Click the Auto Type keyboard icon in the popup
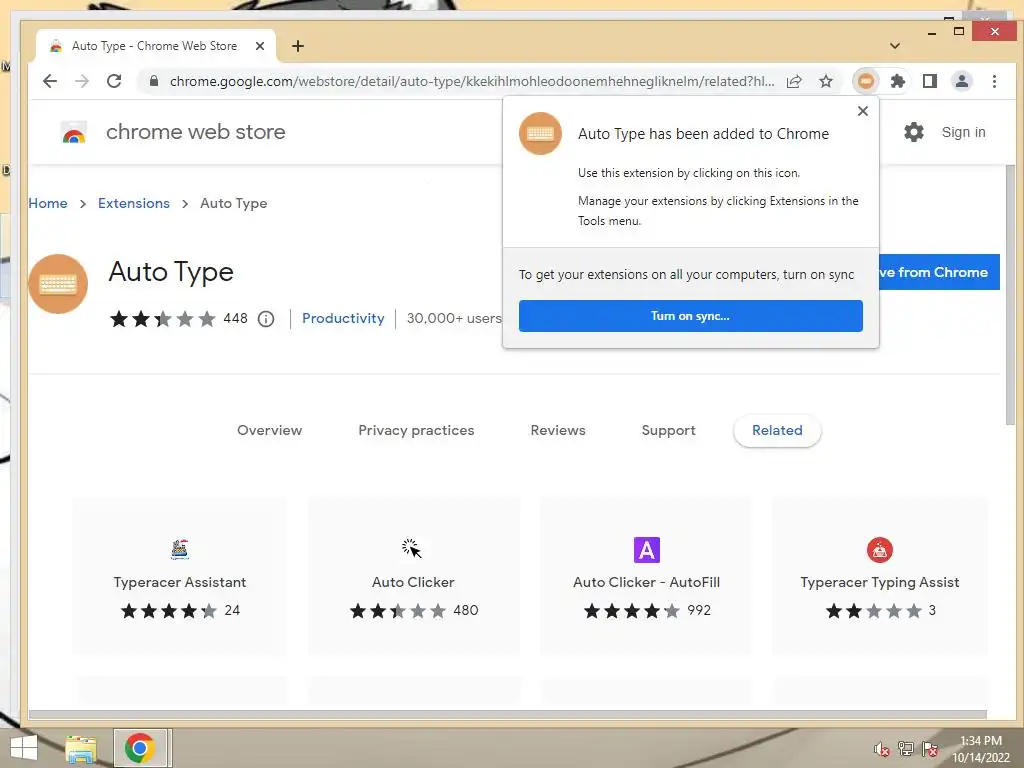This screenshot has height=768, width=1024. [540, 133]
